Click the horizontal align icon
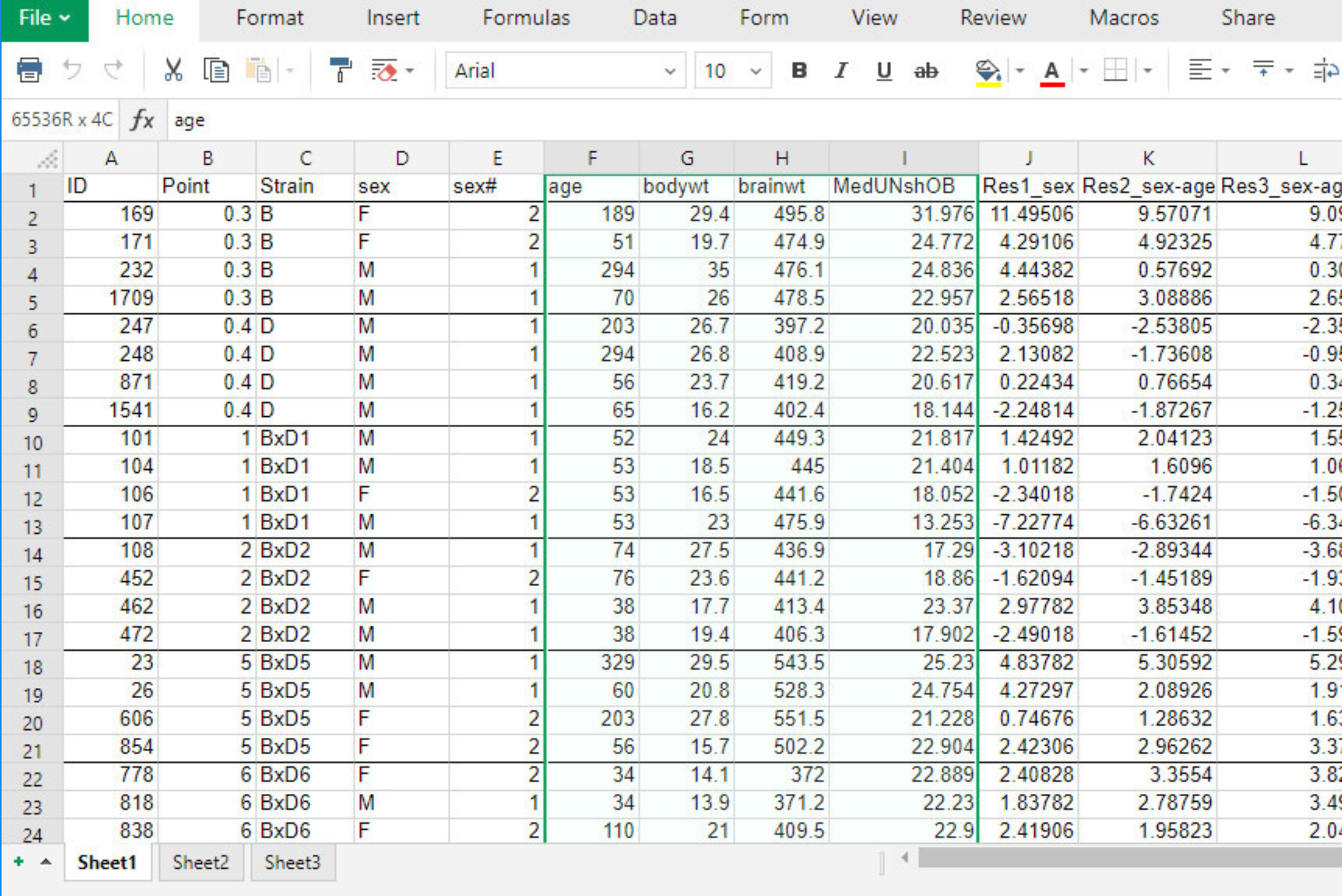The image size is (1342, 896). pyautogui.click(x=1199, y=70)
